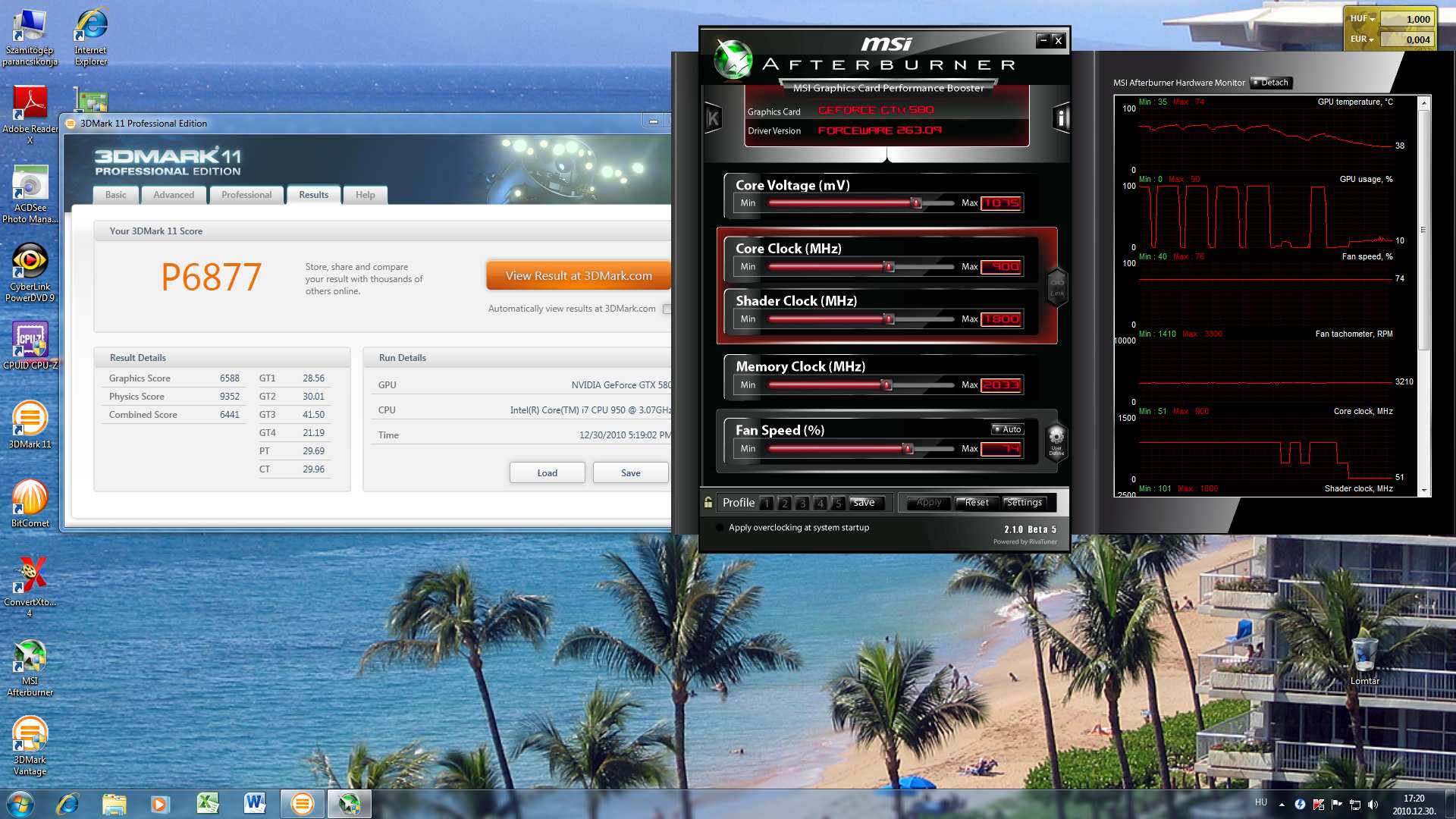Click the hardware monitor scroll-down arrow
1456x819 pixels.
point(1424,490)
